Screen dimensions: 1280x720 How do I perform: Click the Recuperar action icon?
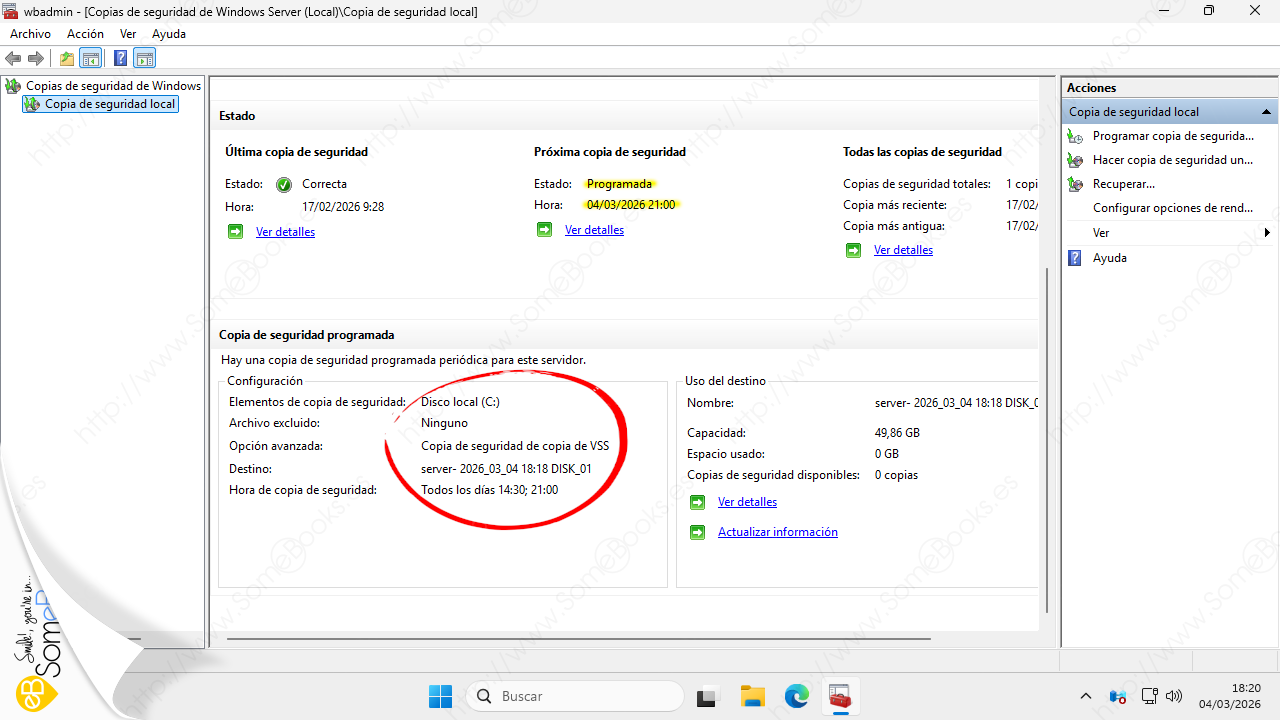tap(1075, 184)
